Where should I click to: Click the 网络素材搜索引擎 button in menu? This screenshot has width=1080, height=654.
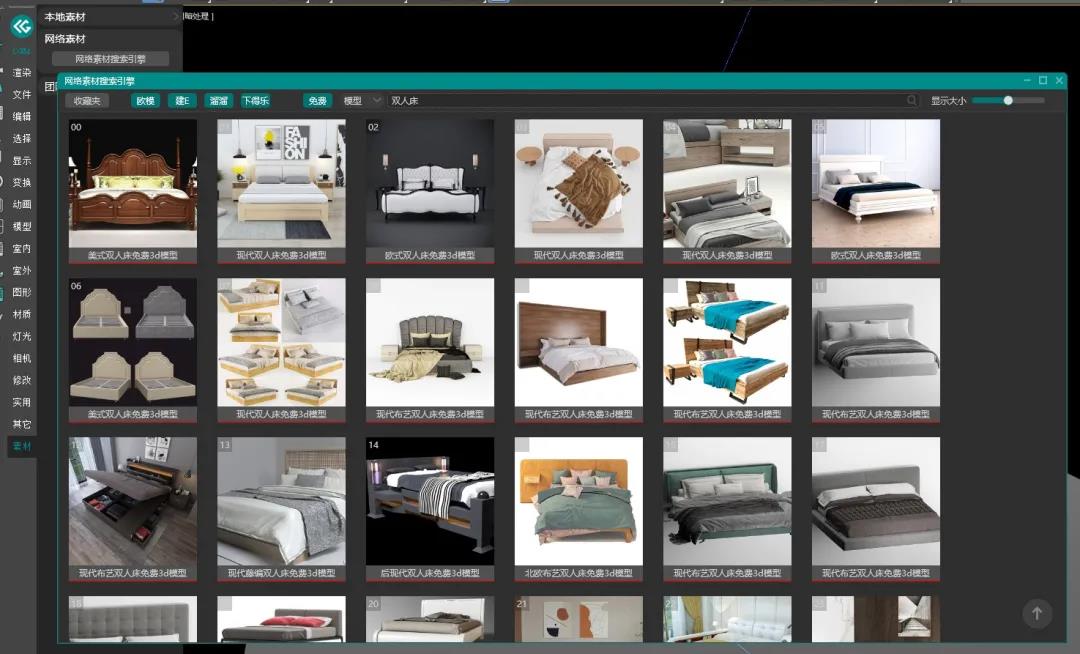click(x=110, y=59)
